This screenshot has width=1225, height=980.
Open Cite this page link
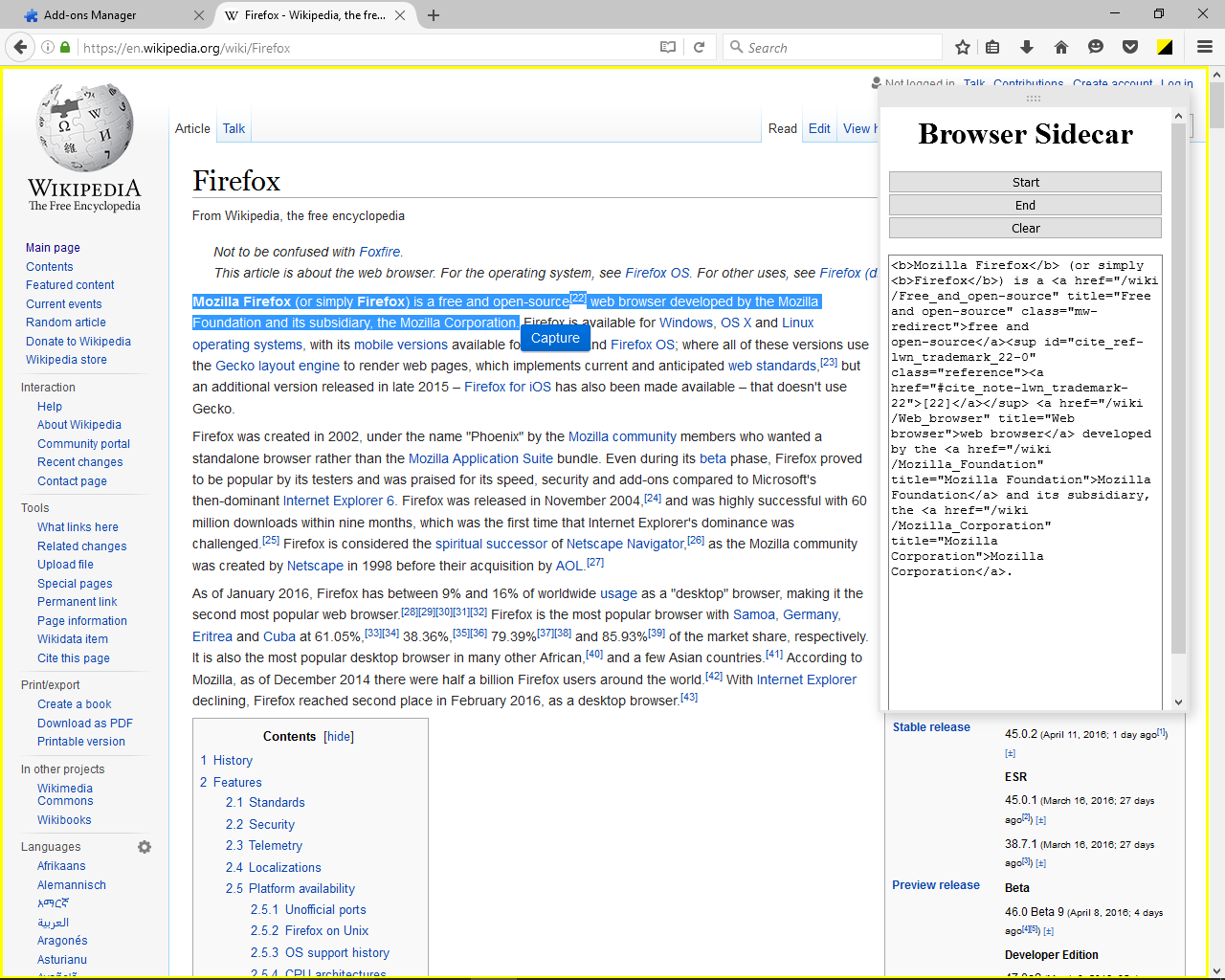tap(74, 658)
